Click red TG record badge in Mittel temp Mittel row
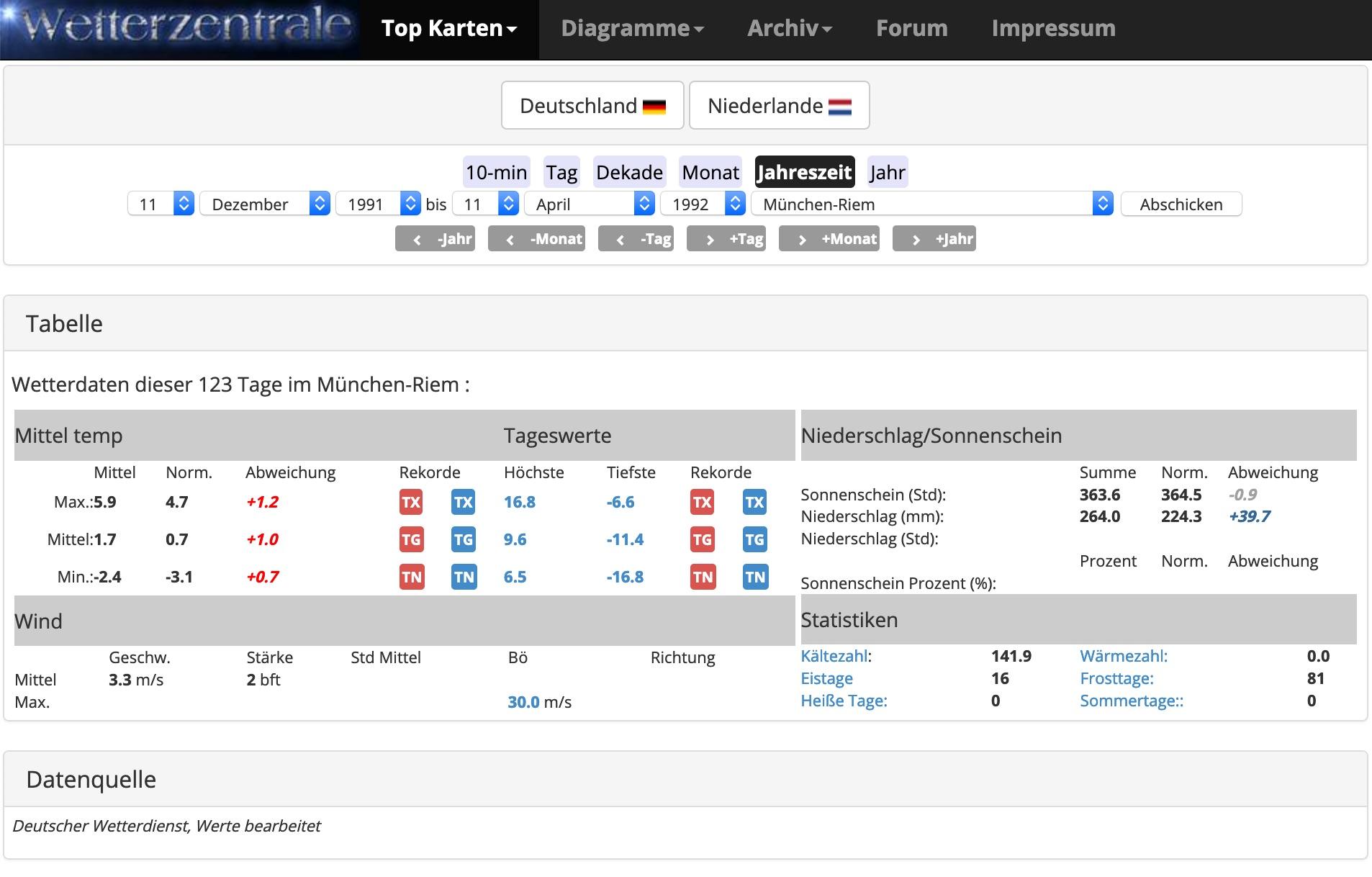 411,539
